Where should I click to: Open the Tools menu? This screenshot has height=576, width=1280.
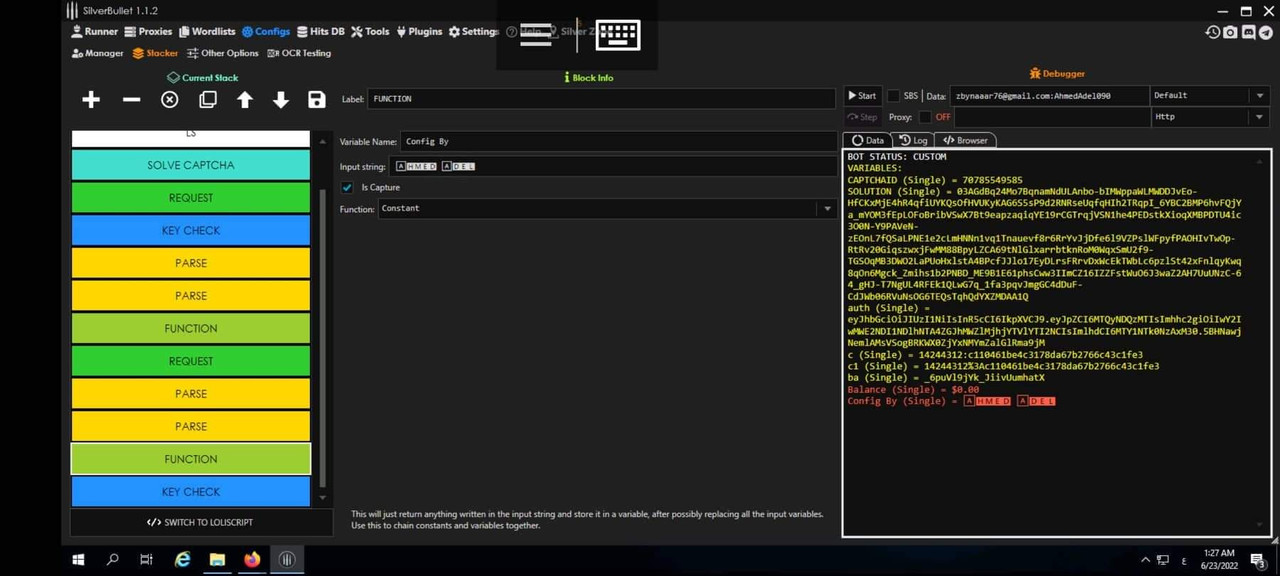pyautogui.click(x=370, y=32)
